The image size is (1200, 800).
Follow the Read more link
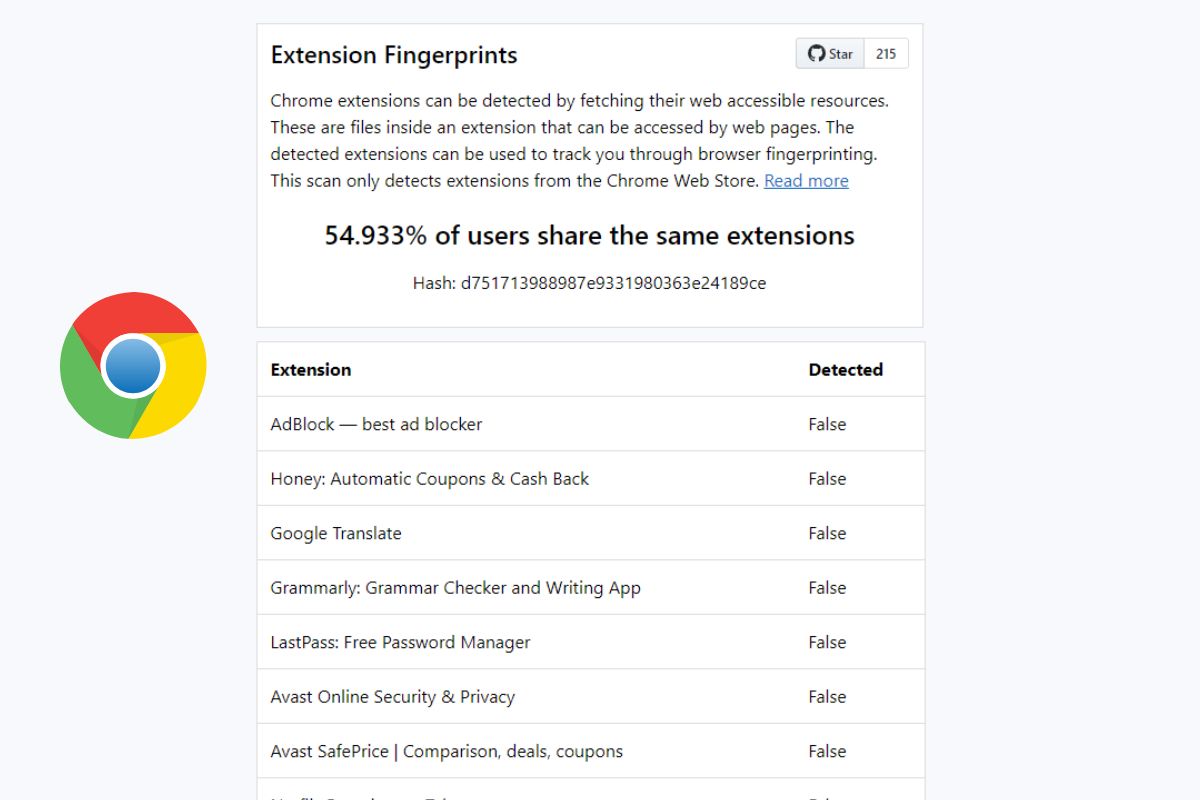806,181
